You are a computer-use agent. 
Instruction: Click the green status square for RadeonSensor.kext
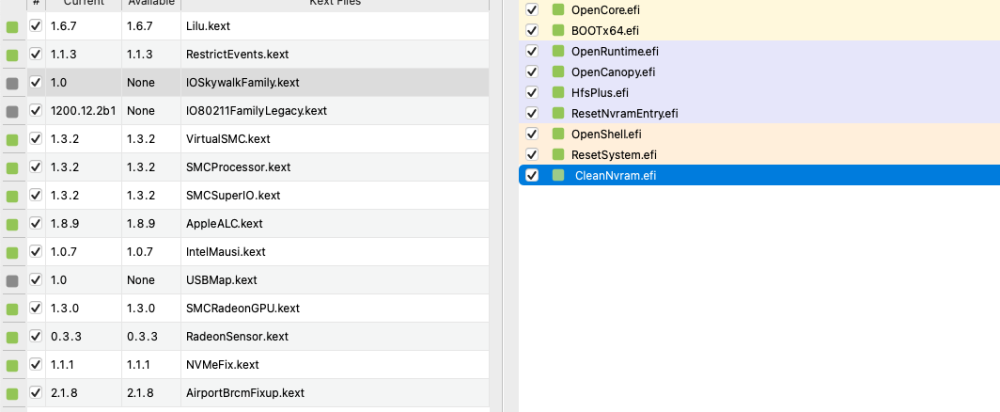tap(12, 337)
